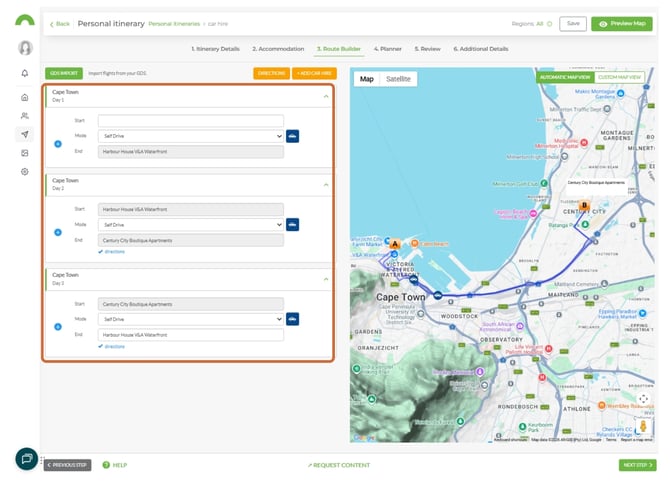Click Day 2 car hire icon
670x482 pixels.
tap(292, 224)
